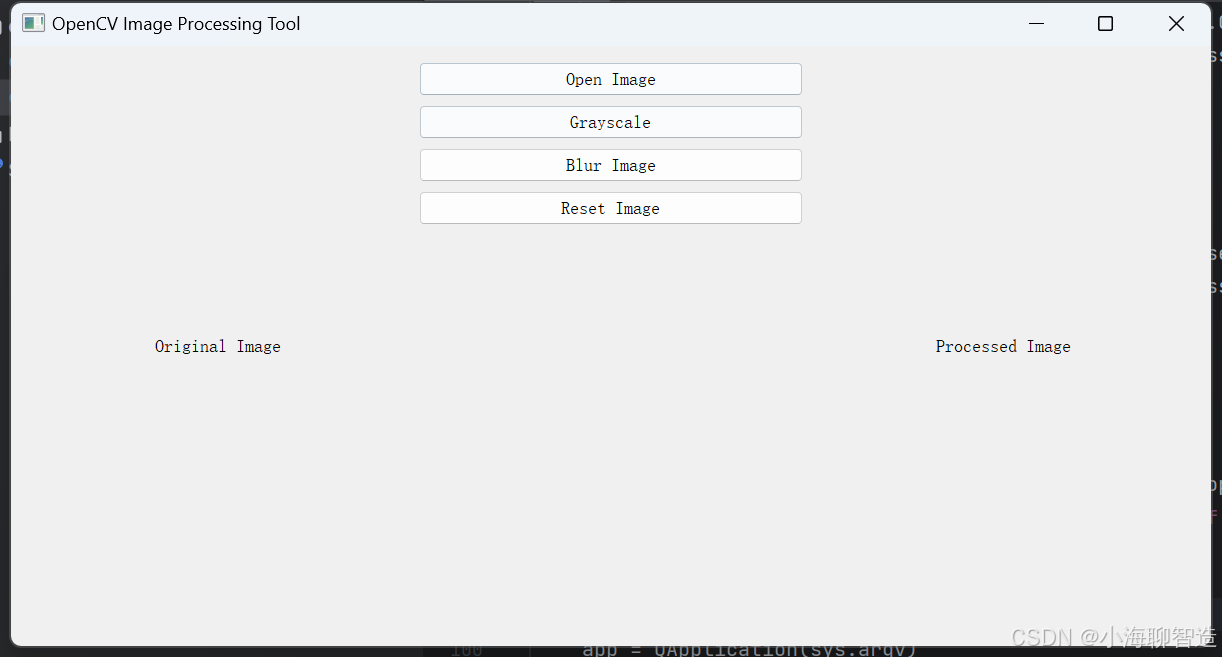
Task: Minimize the OpenCV tool window
Action: pos(1036,23)
